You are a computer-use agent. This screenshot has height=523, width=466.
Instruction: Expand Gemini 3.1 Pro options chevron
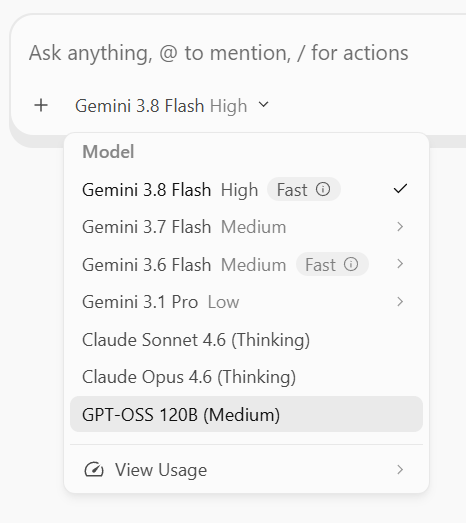tap(400, 302)
